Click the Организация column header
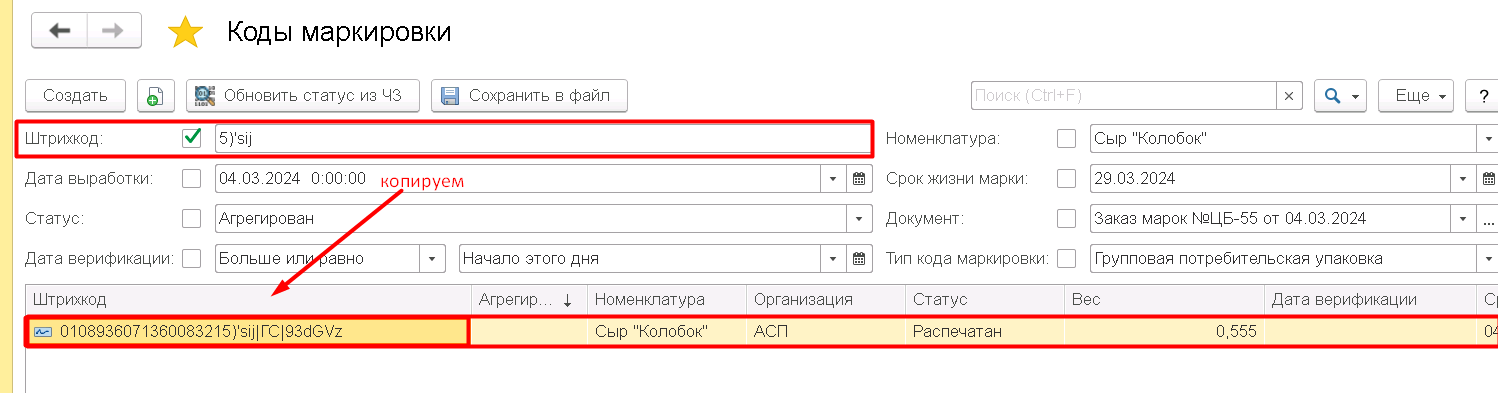 [x=825, y=300]
